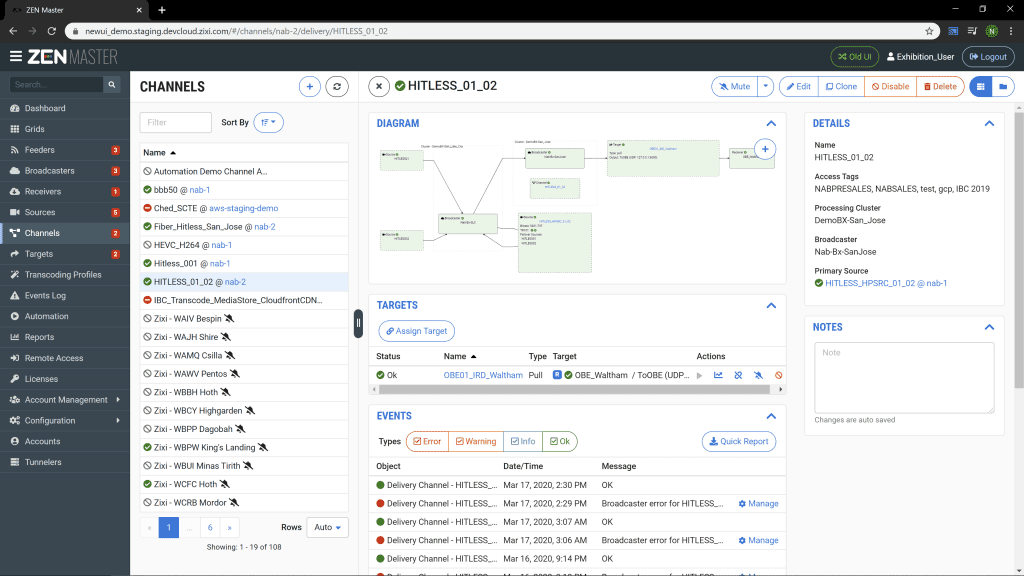Screen dimensions: 1024x576
Task: Switch to the Old UI
Action: click(x=855, y=57)
